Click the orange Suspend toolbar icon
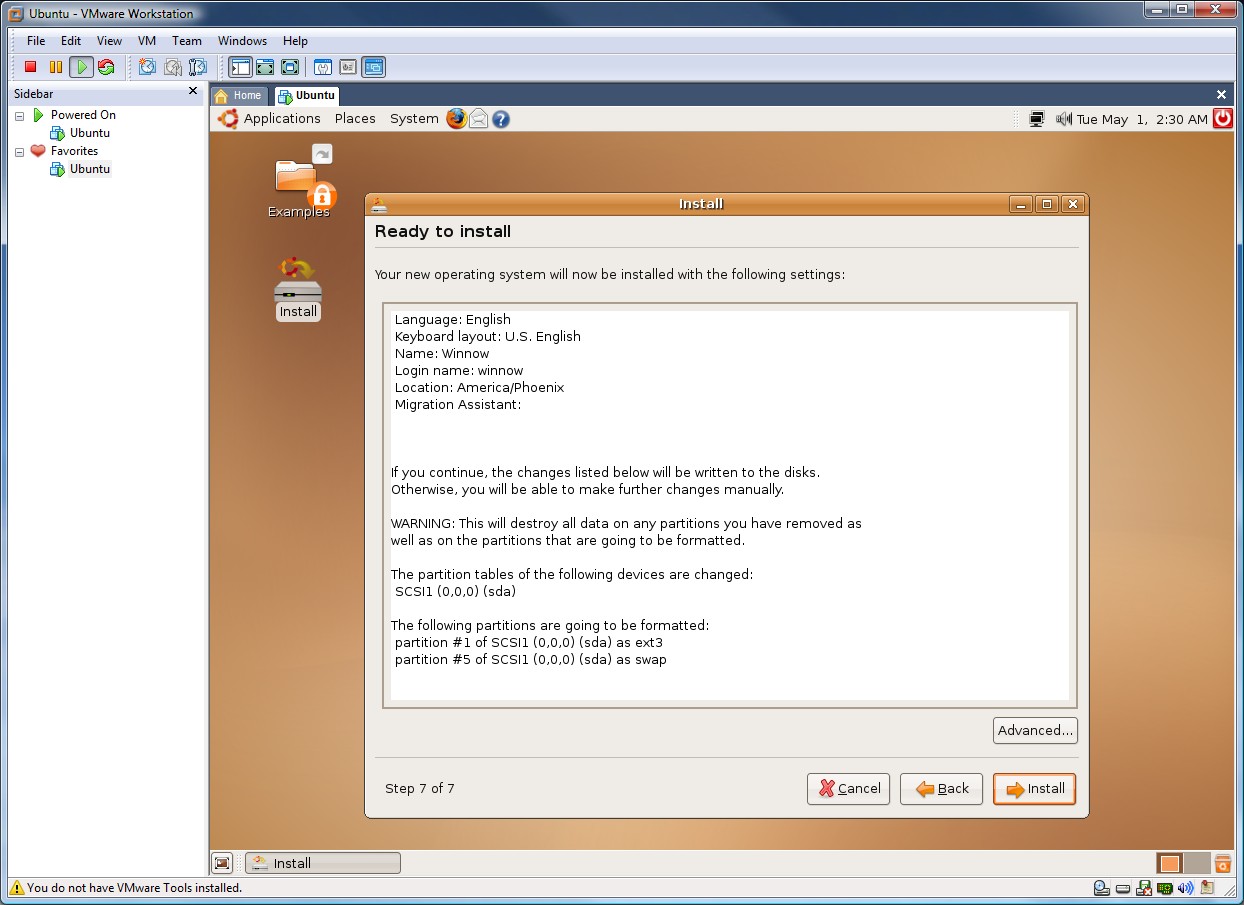 click(x=56, y=67)
